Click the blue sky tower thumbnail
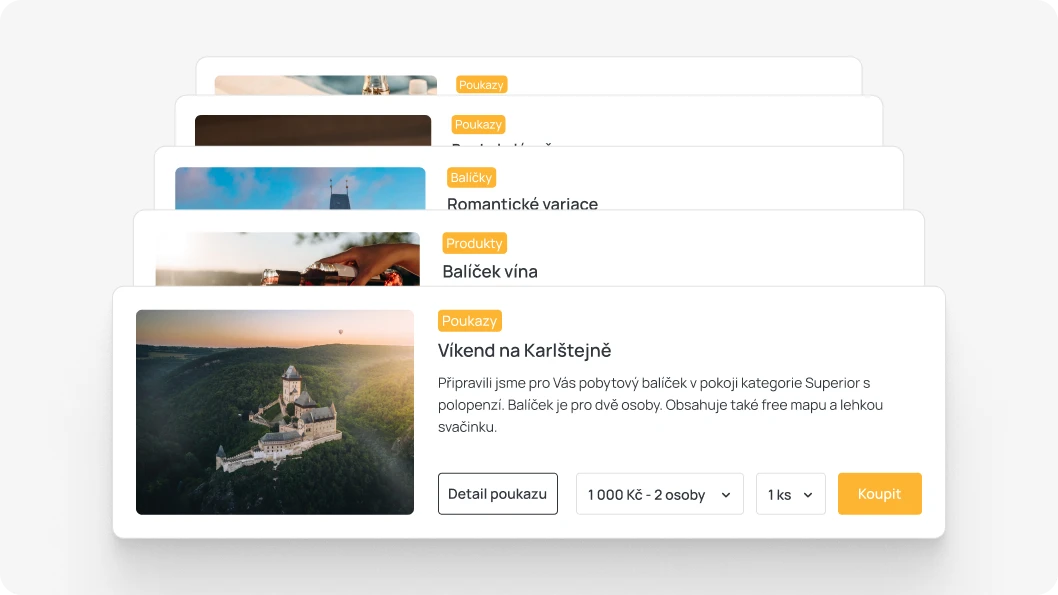 300,188
